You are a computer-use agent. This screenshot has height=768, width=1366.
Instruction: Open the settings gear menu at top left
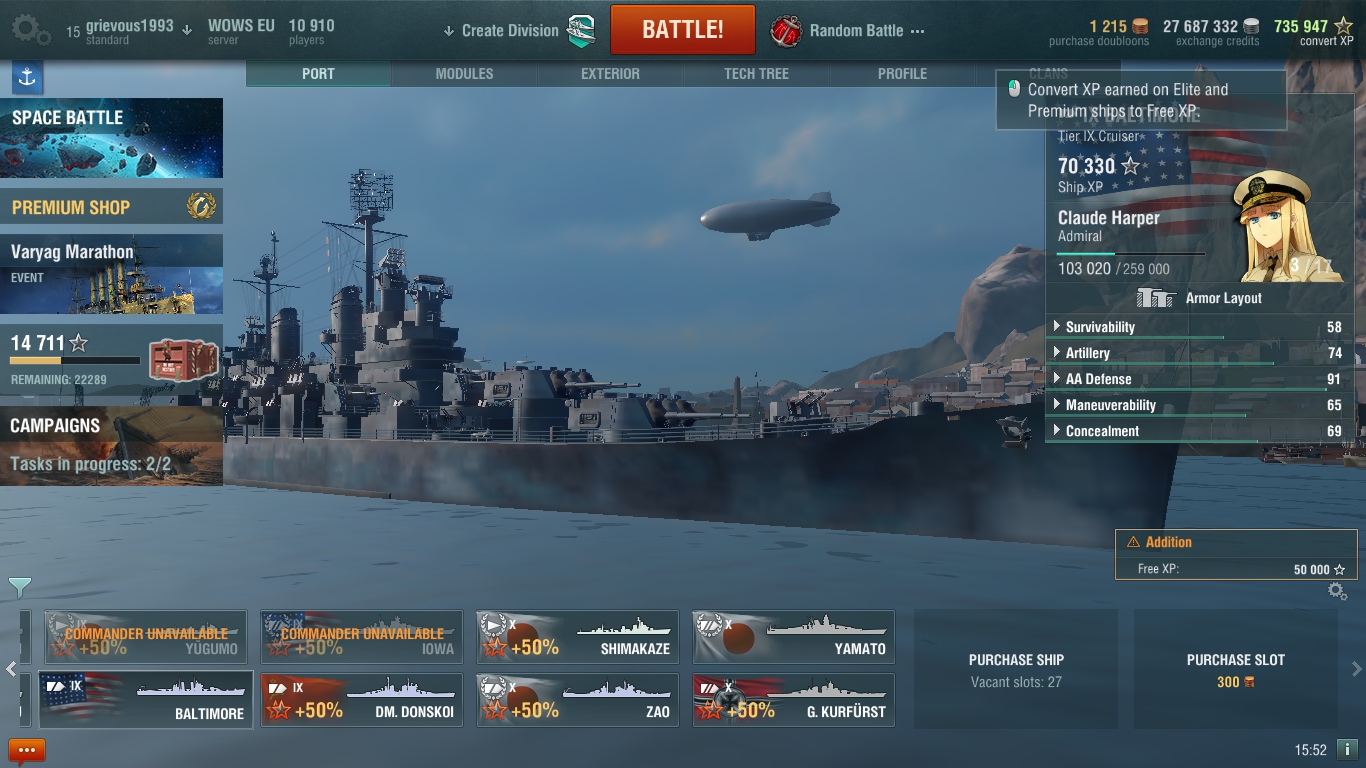pyautogui.click(x=30, y=29)
